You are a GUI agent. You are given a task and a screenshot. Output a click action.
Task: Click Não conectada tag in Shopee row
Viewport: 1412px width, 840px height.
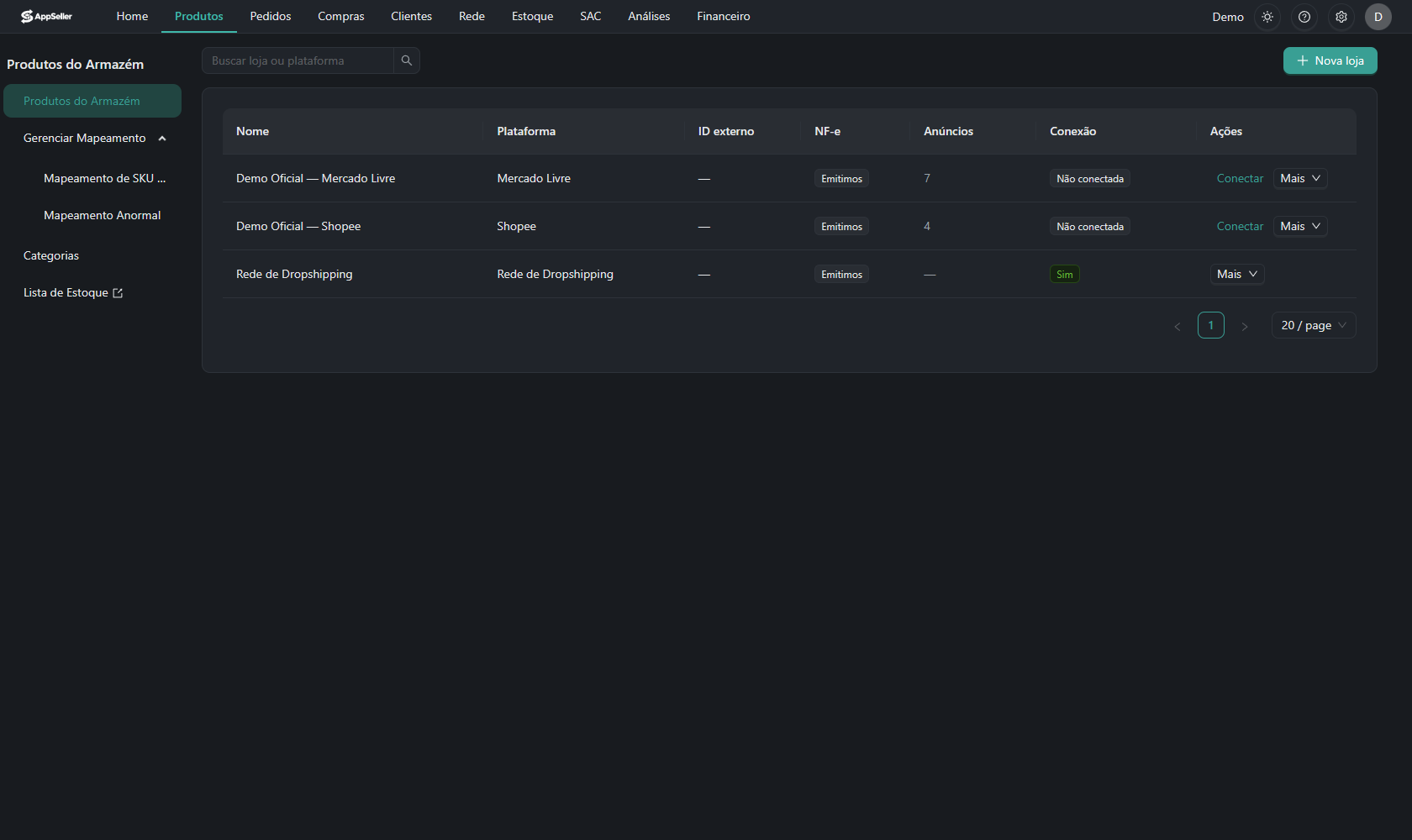click(1090, 226)
